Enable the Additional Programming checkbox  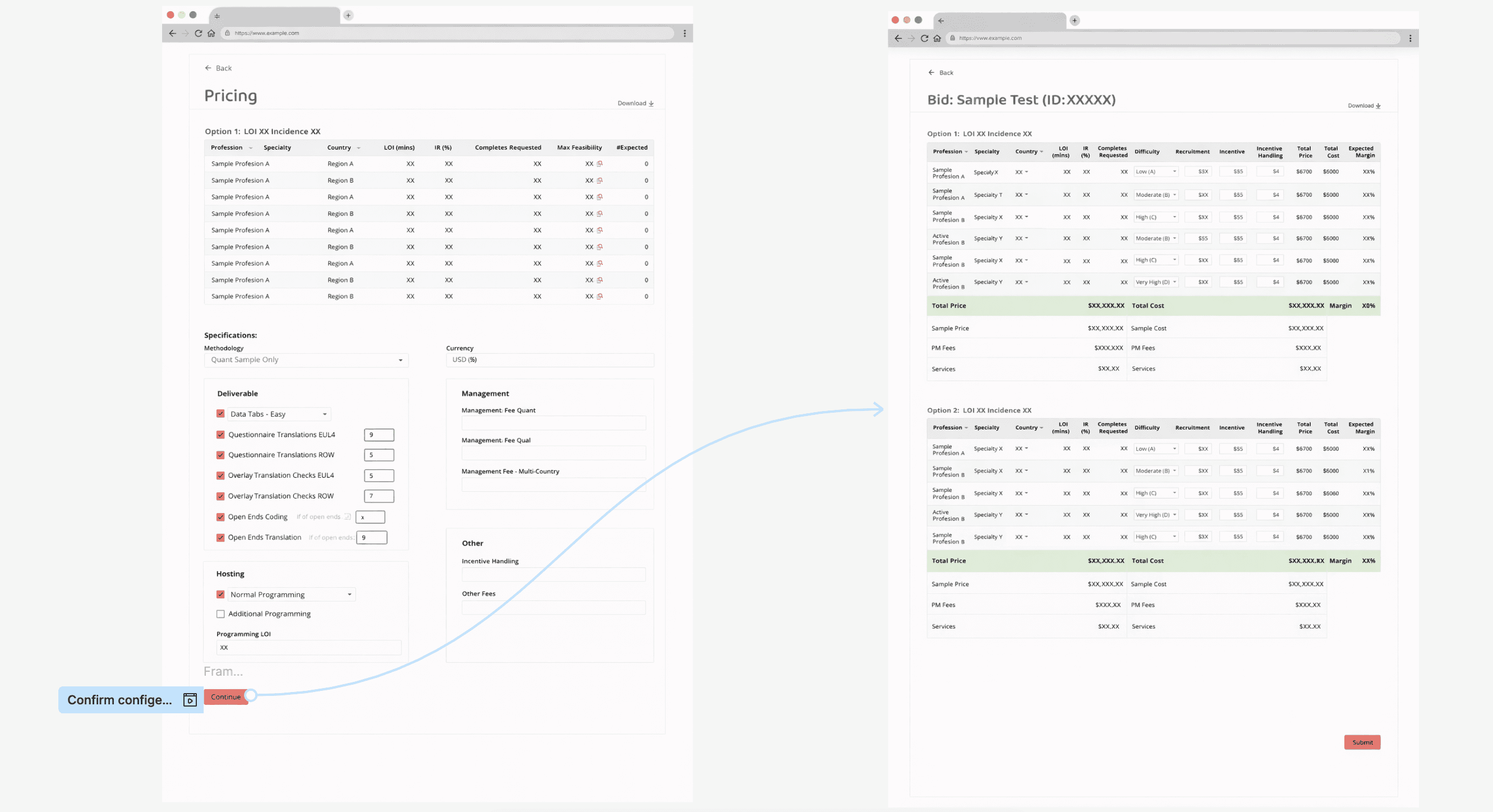click(220, 614)
